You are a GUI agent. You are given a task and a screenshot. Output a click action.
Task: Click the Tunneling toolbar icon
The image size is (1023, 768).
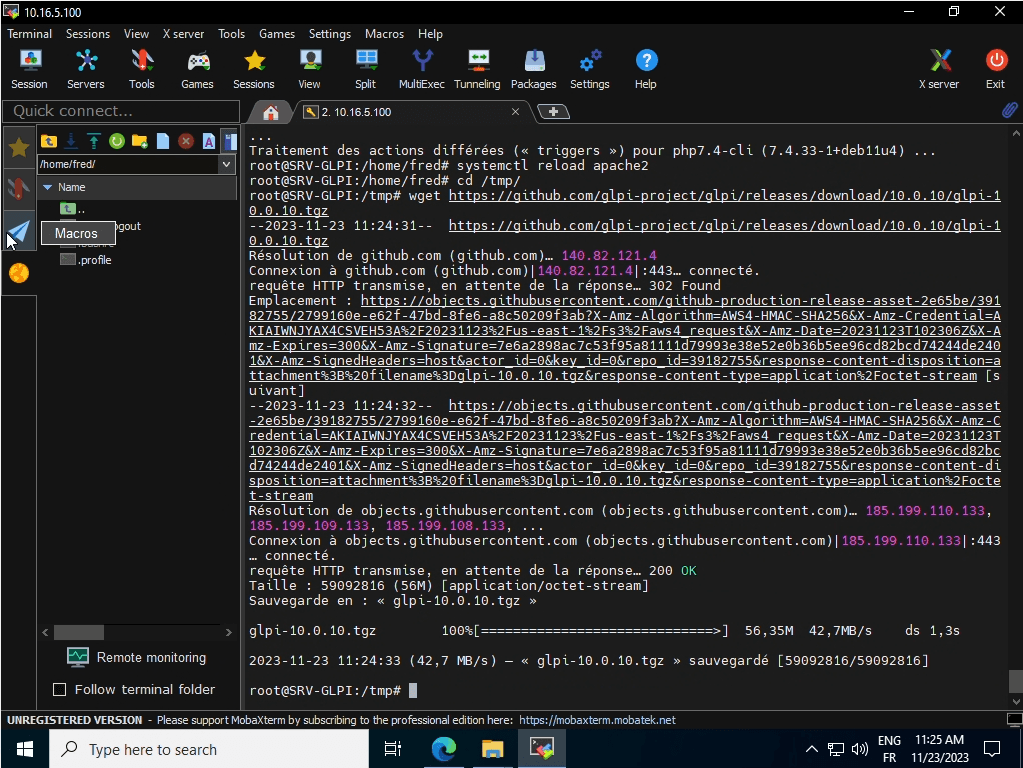point(477,68)
